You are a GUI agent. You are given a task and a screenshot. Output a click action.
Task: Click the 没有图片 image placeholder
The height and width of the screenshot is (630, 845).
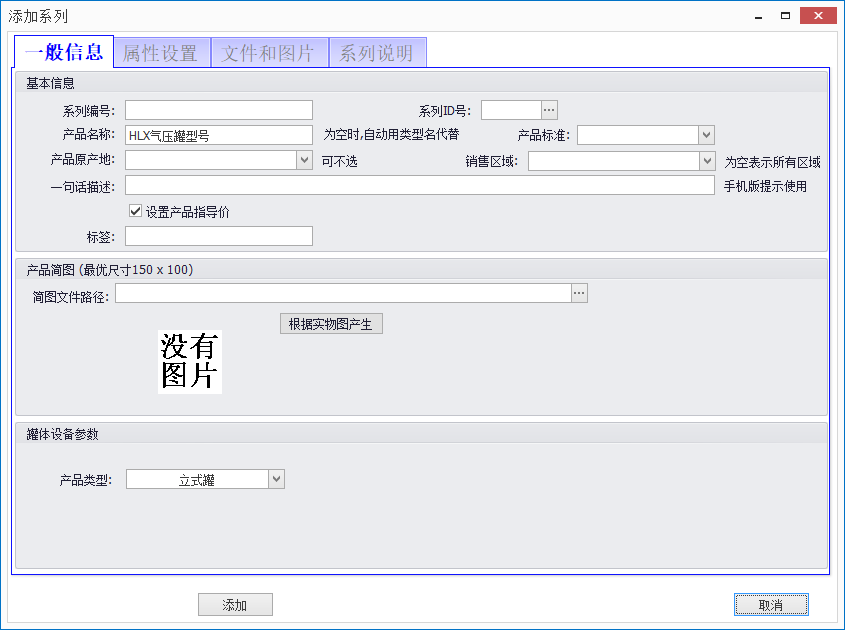pos(189,361)
